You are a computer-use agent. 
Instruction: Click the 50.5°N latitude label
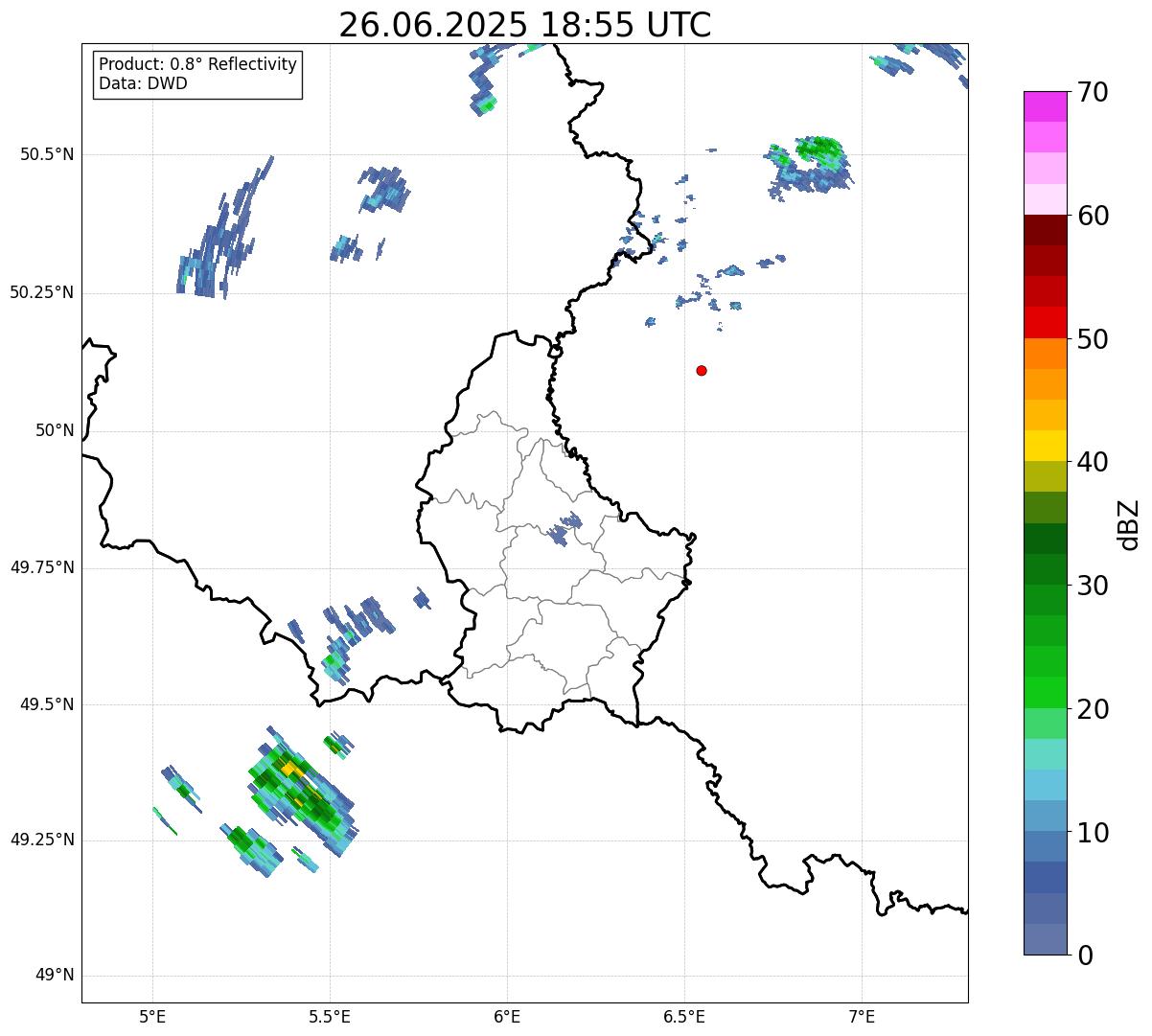[47, 154]
